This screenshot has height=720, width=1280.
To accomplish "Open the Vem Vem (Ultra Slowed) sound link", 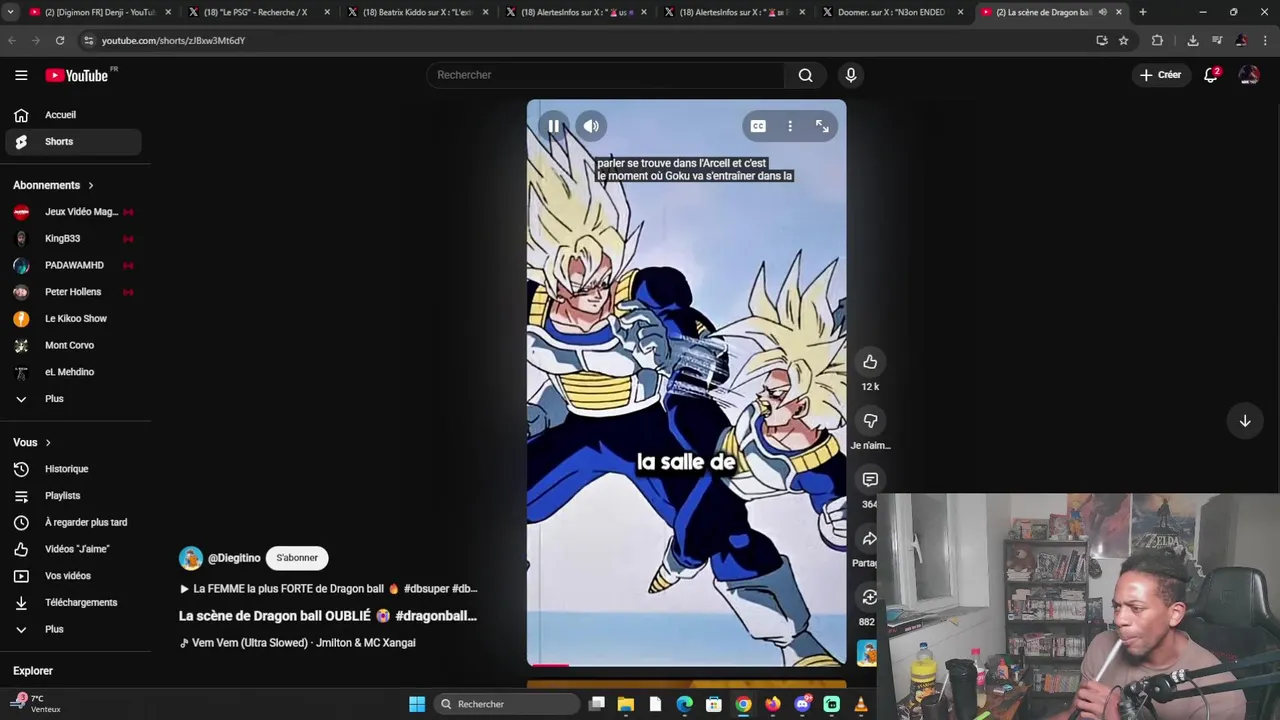I will point(297,643).
